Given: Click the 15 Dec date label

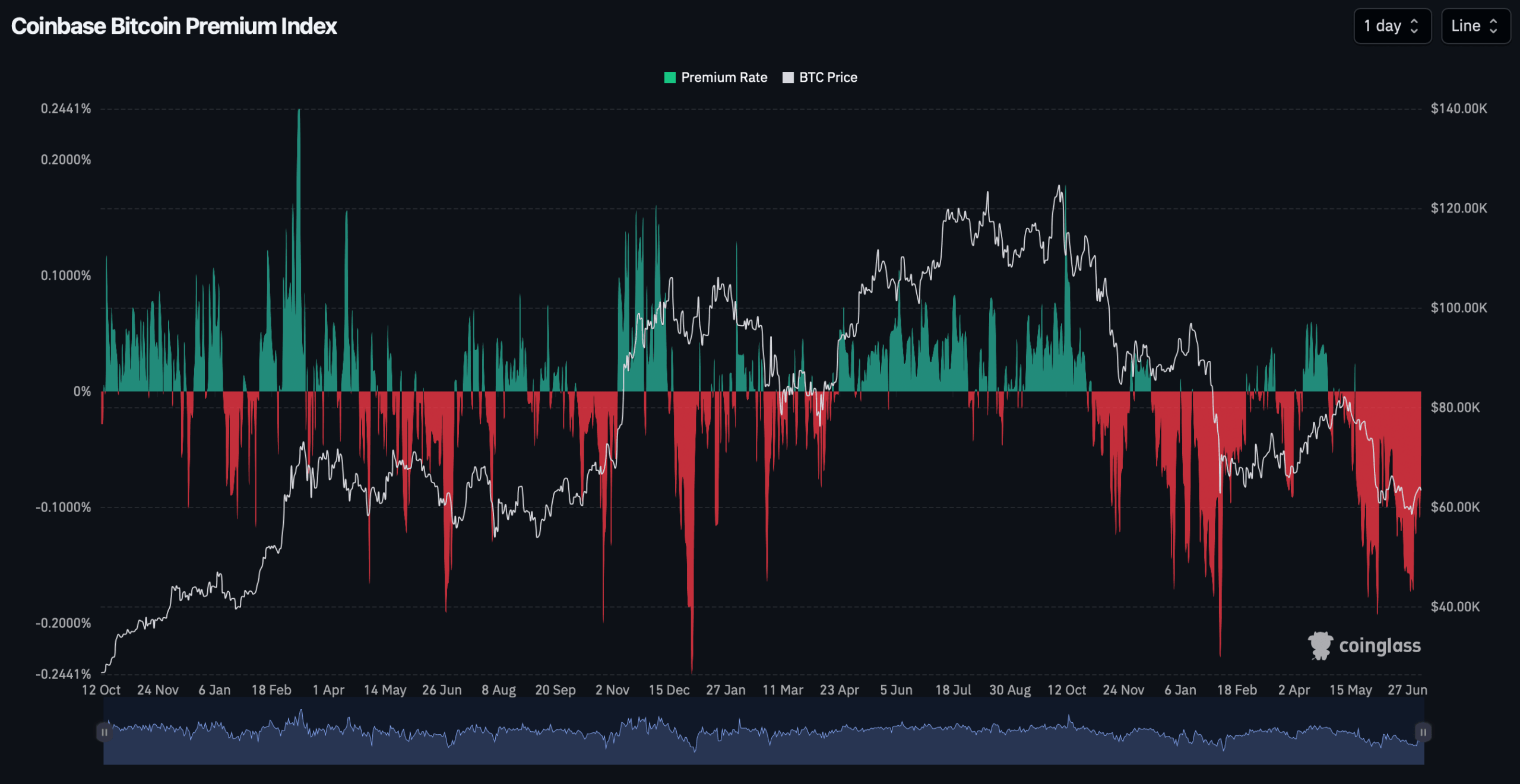Looking at the screenshot, I should pos(669,690).
